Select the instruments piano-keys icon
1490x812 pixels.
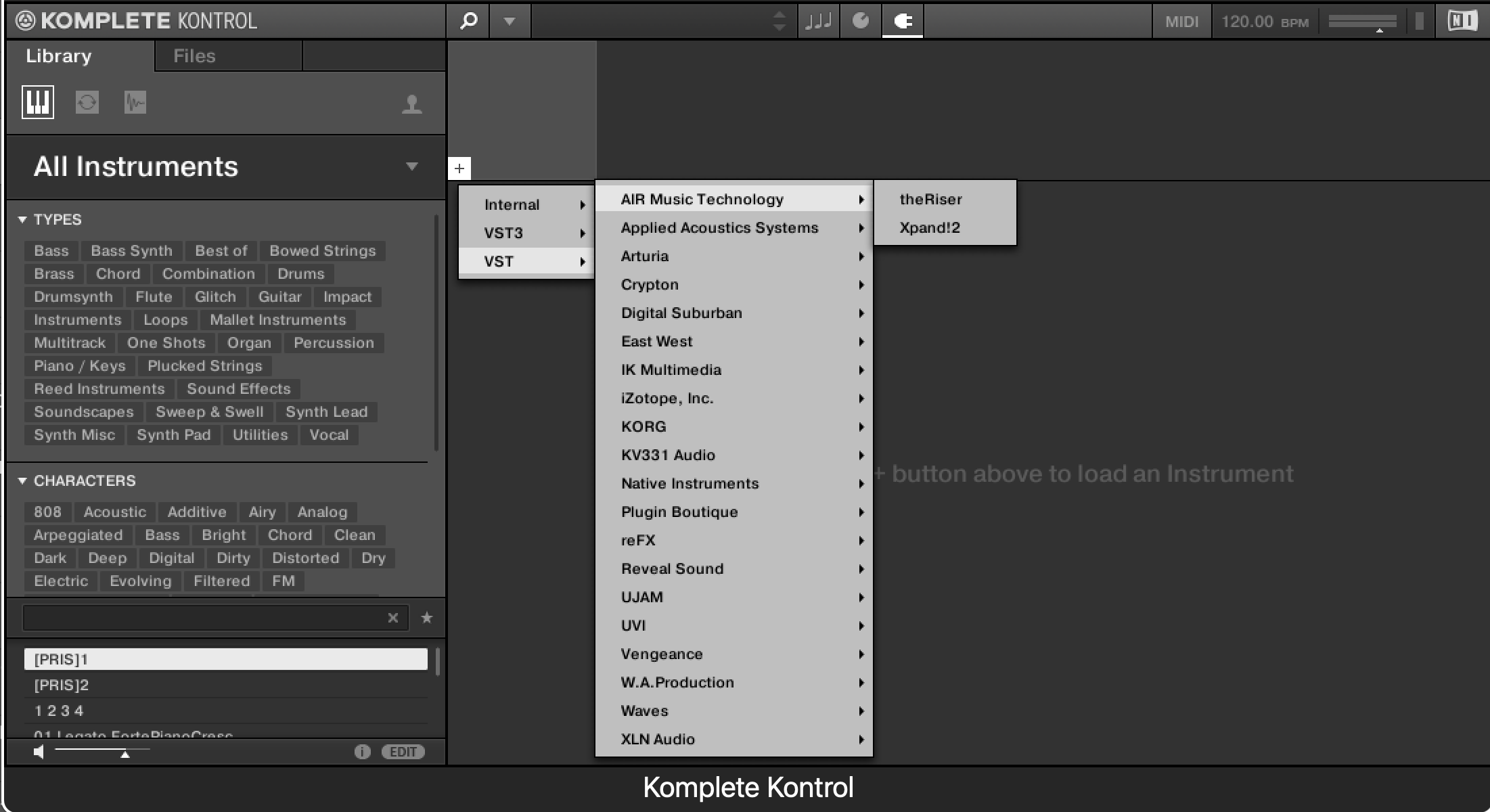(x=38, y=102)
